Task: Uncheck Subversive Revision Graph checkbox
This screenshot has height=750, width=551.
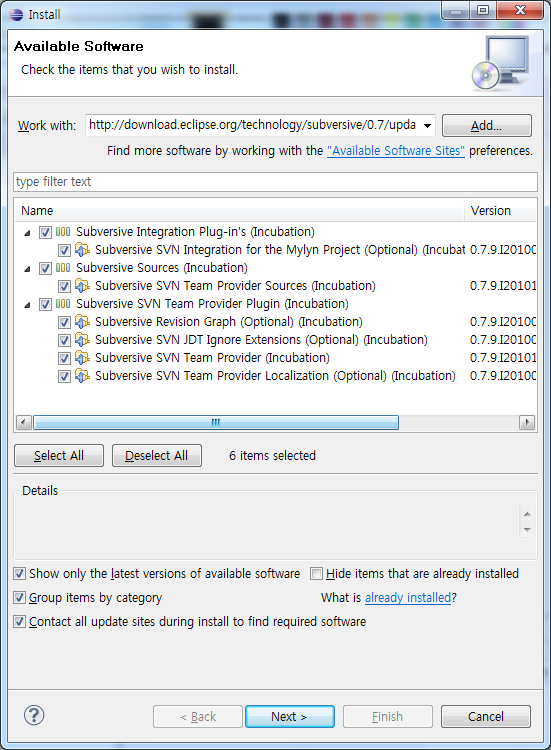Action: (64, 322)
